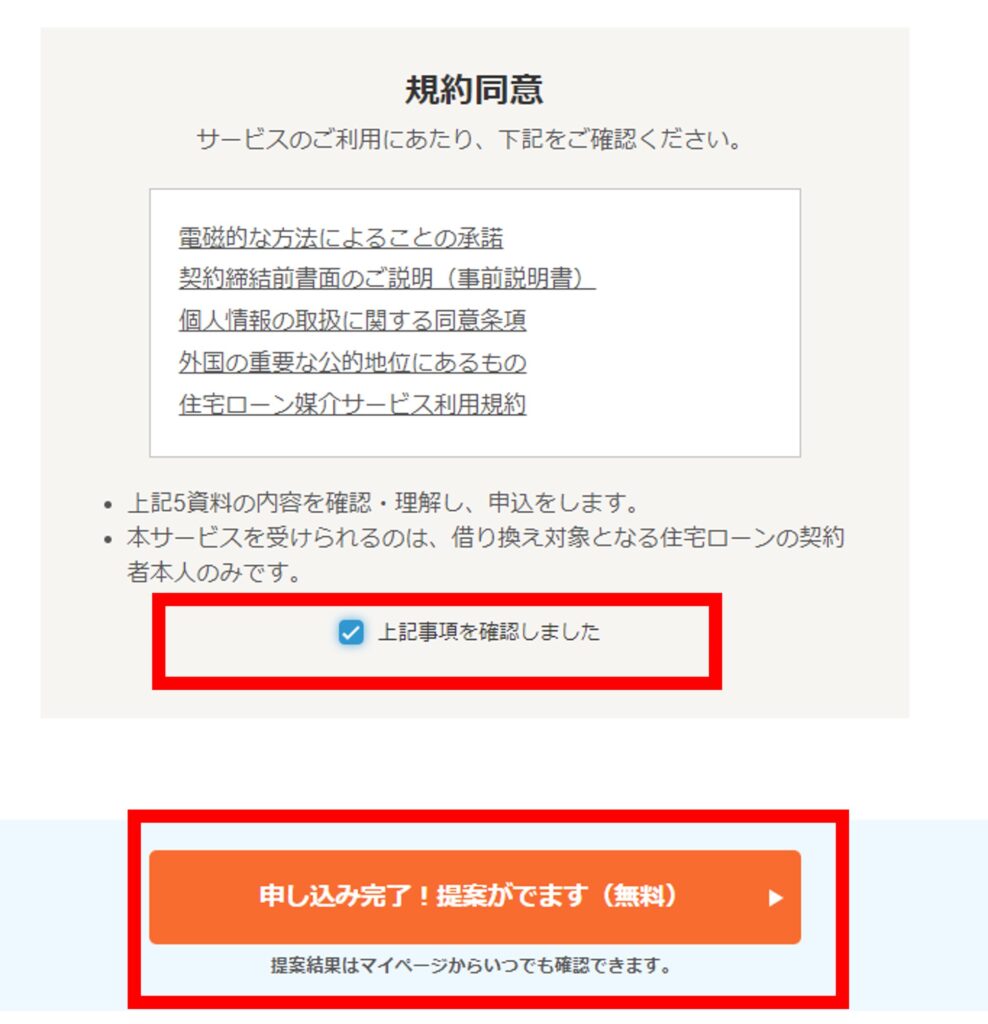This screenshot has height=1024, width=988.
Task: Click the 提案結果はマイページから note text
Action: click(x=471, y=965)
